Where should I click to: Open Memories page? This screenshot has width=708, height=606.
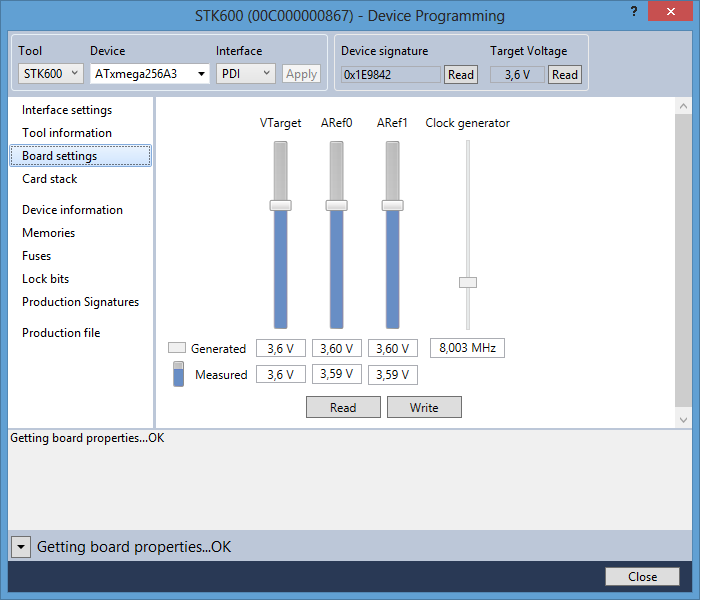coord(49,234)
